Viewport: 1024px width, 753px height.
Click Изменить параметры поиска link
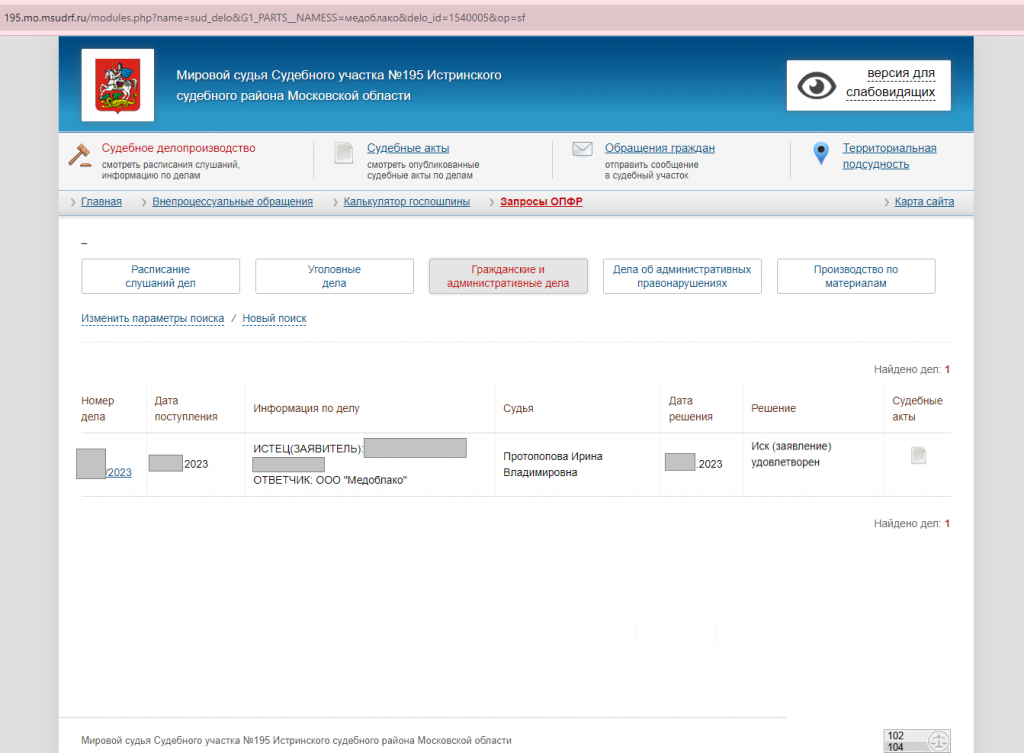point(153,319)
